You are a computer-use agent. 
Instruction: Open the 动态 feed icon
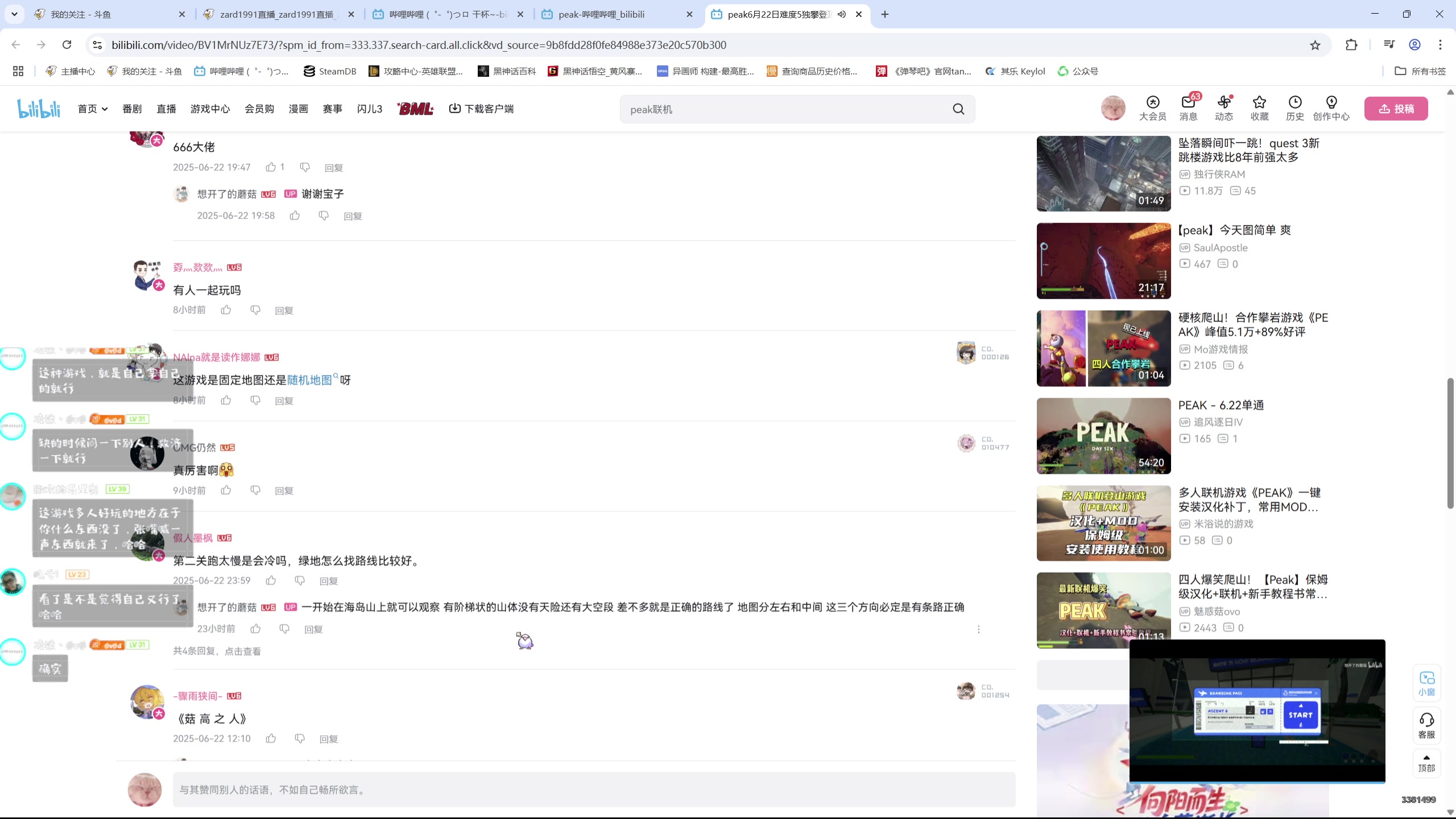1223,108
